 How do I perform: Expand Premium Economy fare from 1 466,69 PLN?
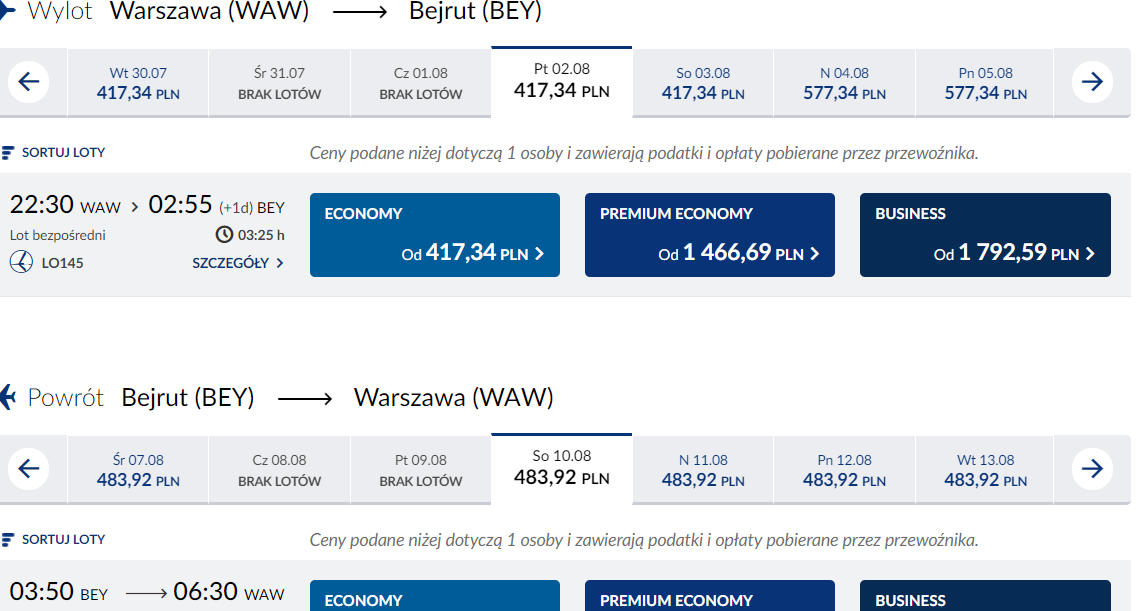710,235
